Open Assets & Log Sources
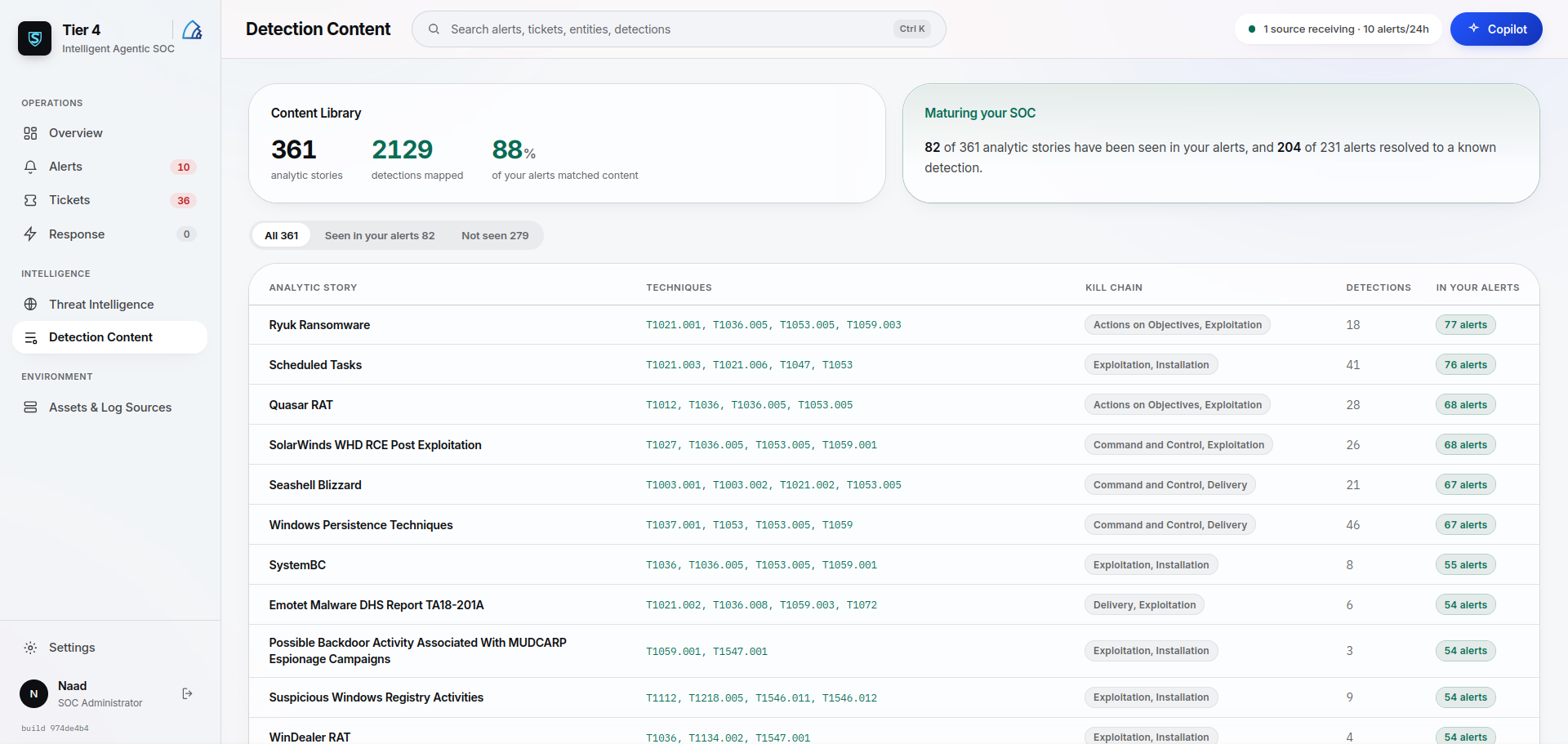The height and width of the screenshot is (744, 1568). click(x=109, y=408)
